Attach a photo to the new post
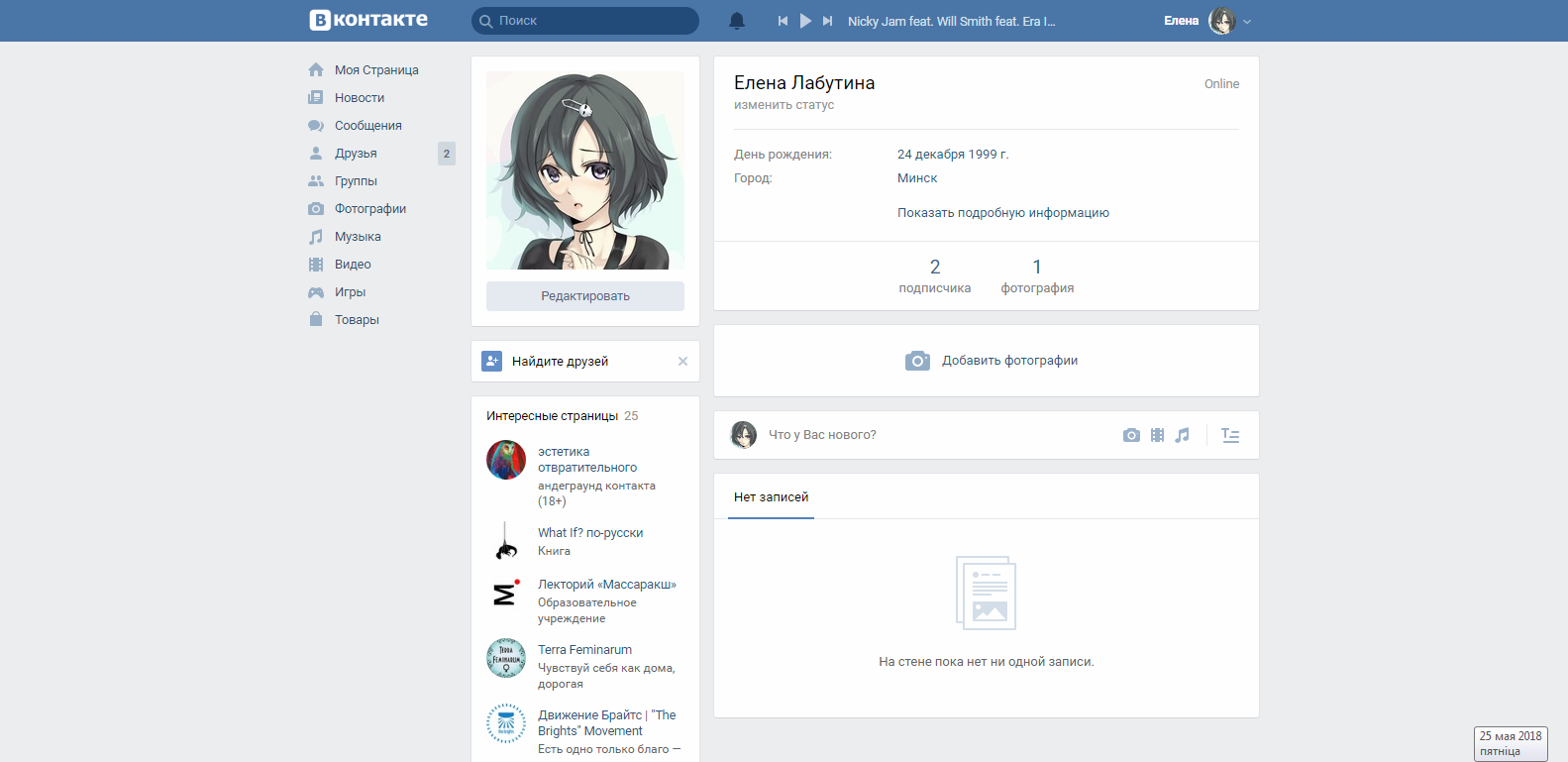The height and width of the screenshot is (762, 1568). [1131, 435]
